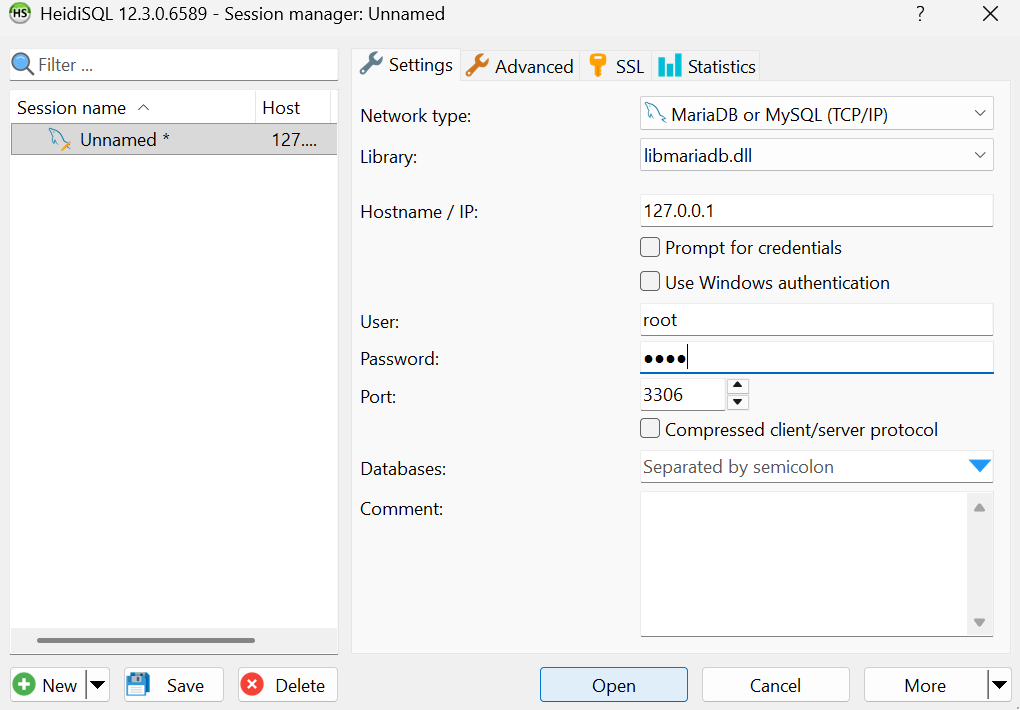
Task: Click the help question mark in title bar
Action: 920,14
